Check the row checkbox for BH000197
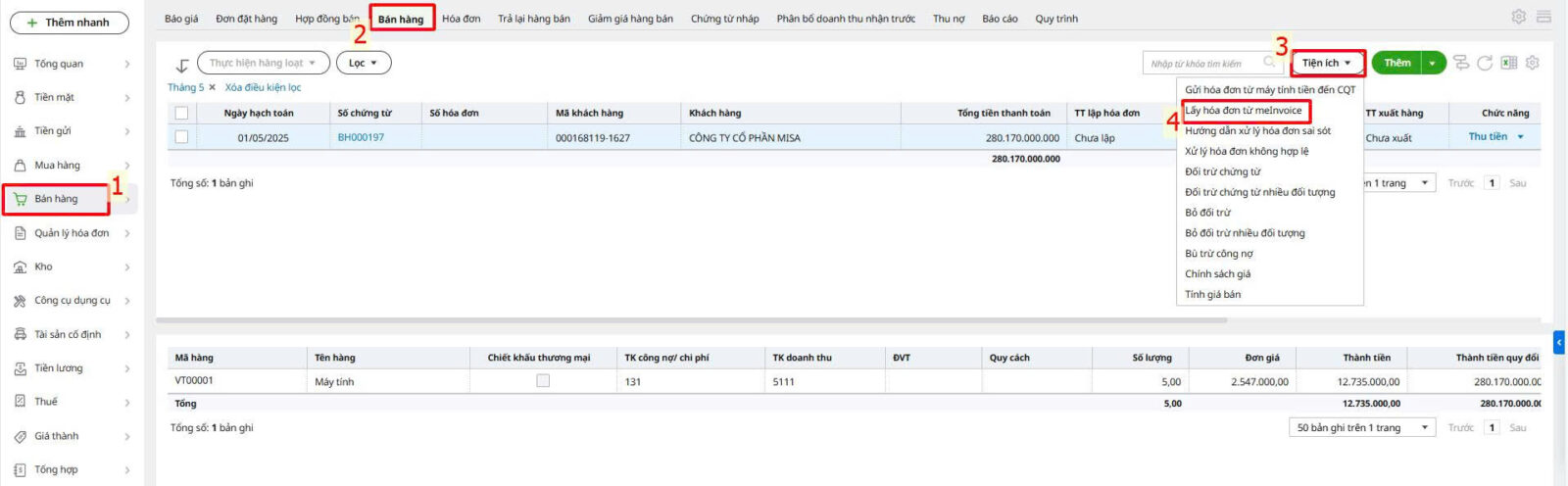 (x=181, y=137)
